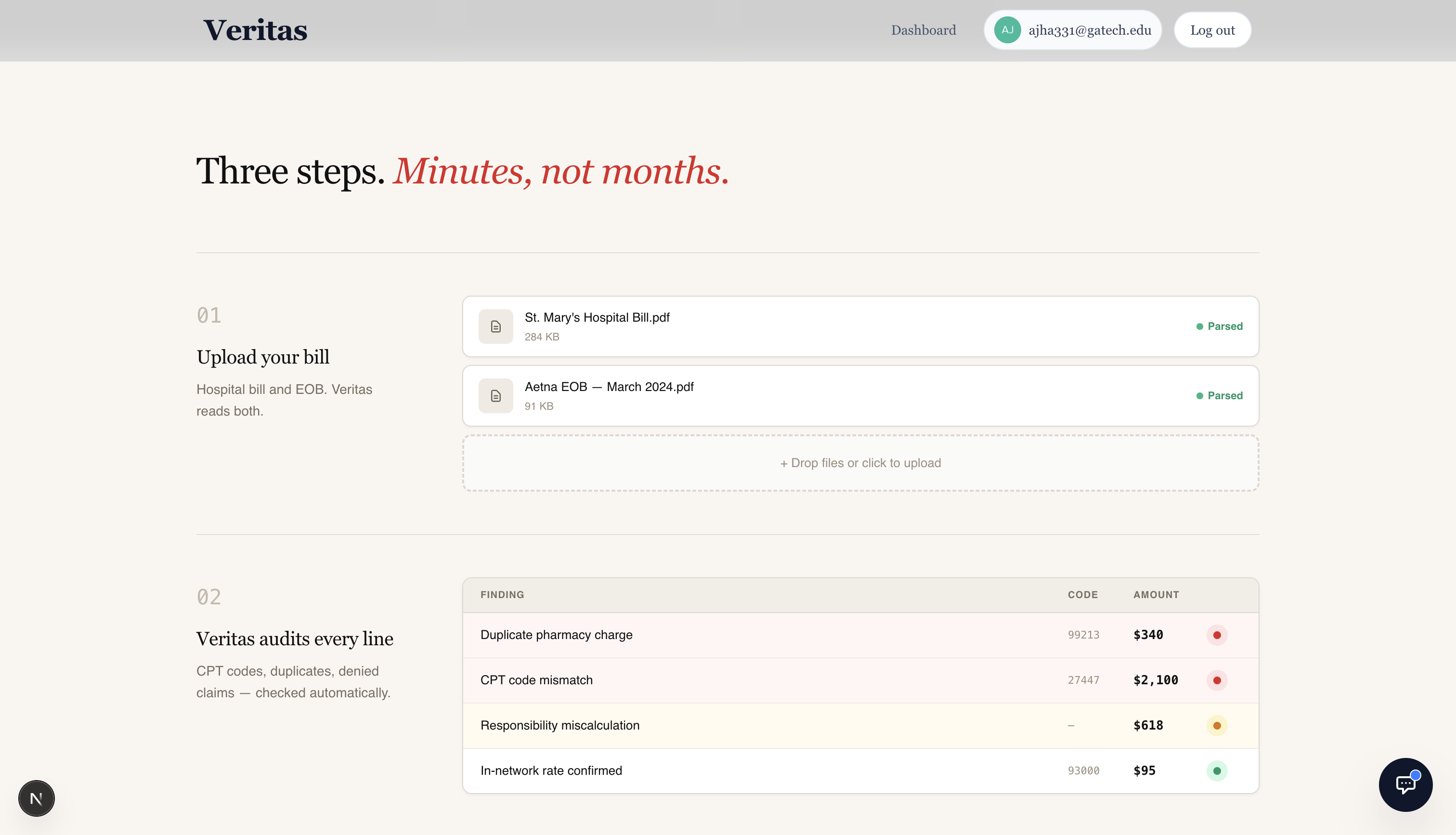Screen dimensions: 1456x835
Task: Click orange status dot for responsibility miscalculation
Action: click(x=1216, y=726)
